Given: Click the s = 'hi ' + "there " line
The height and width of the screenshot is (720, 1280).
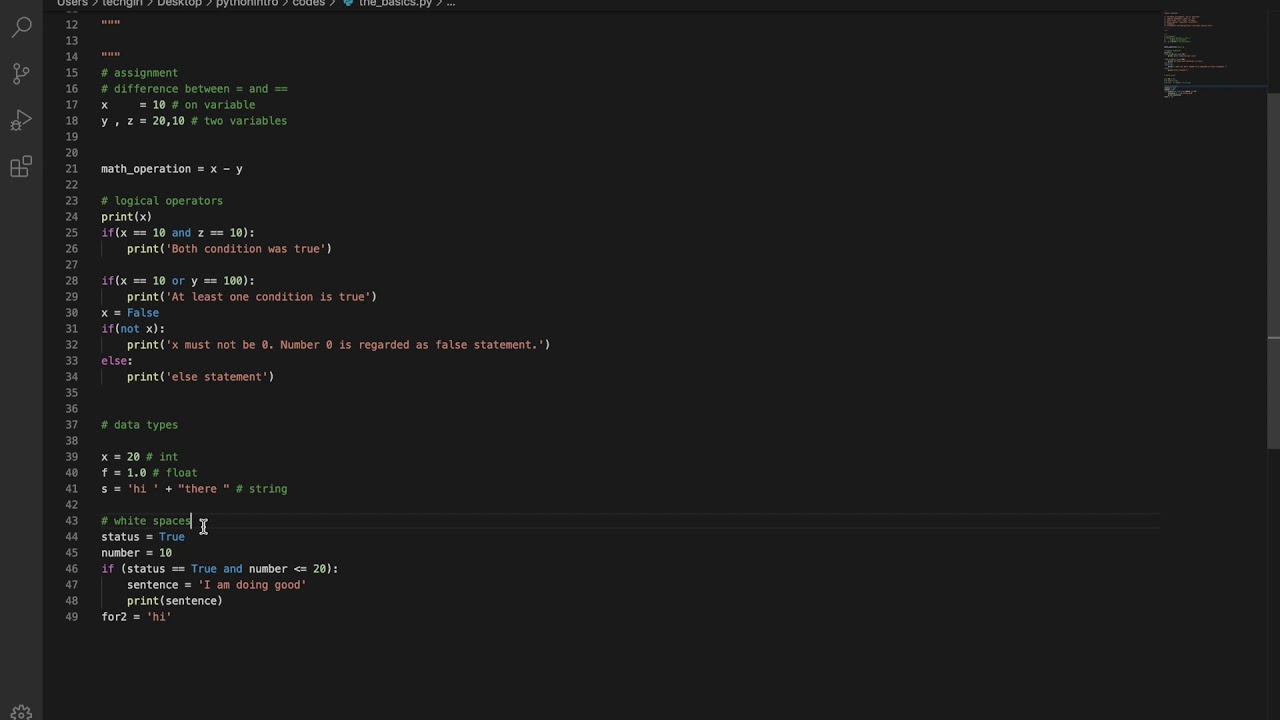Looking at the screenshot, I should pos(194,489).
